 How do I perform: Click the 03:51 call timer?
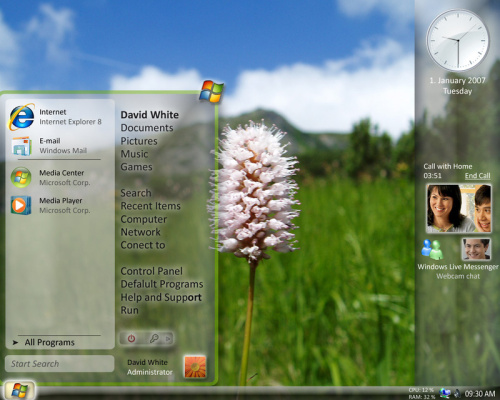(x=432, y=176)
